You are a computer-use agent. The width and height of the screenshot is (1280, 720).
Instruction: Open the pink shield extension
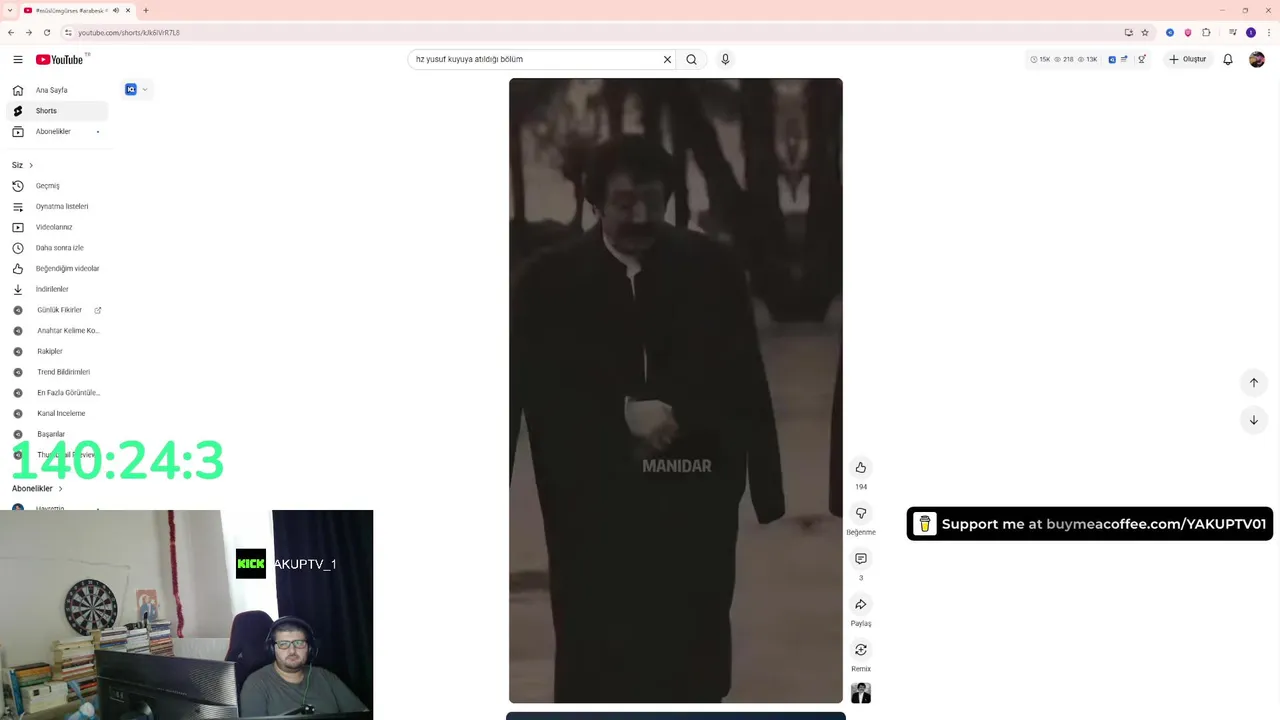pyautogui.click(x=1188, y=32)
